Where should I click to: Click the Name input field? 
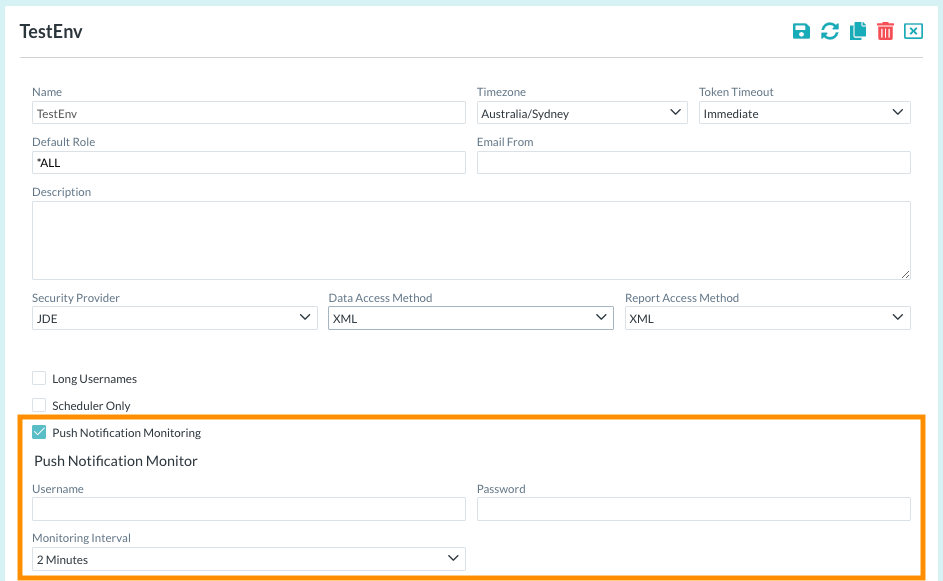click(x=248, y=113)
